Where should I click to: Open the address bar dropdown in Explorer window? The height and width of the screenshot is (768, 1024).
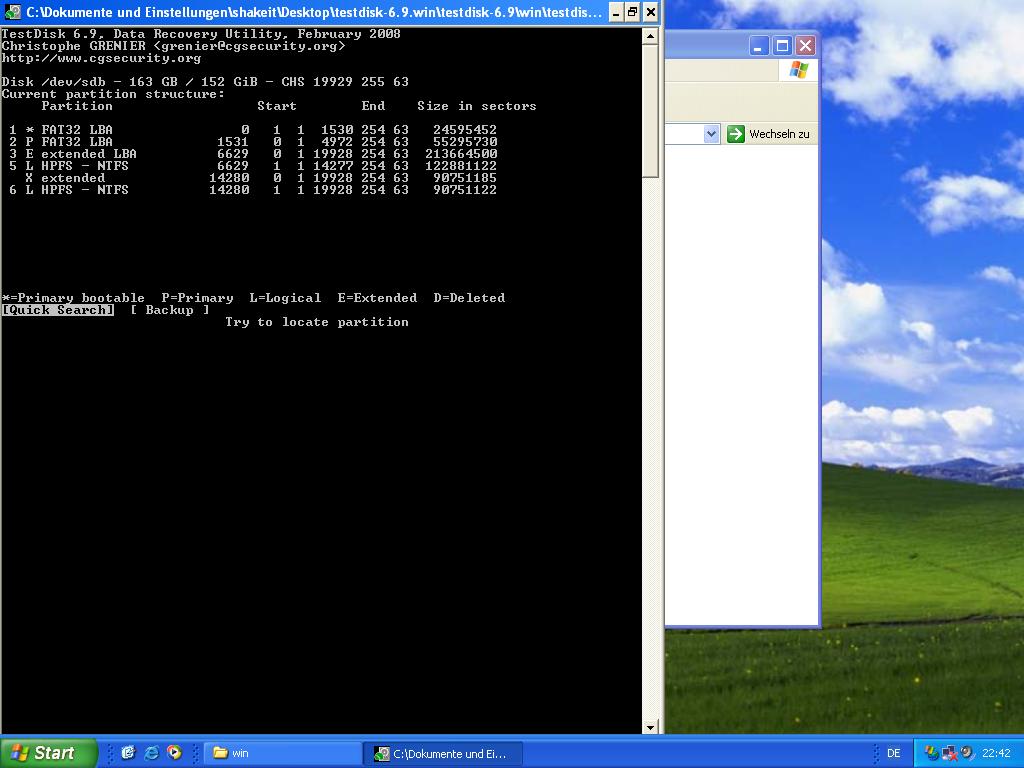click(711, 134)
